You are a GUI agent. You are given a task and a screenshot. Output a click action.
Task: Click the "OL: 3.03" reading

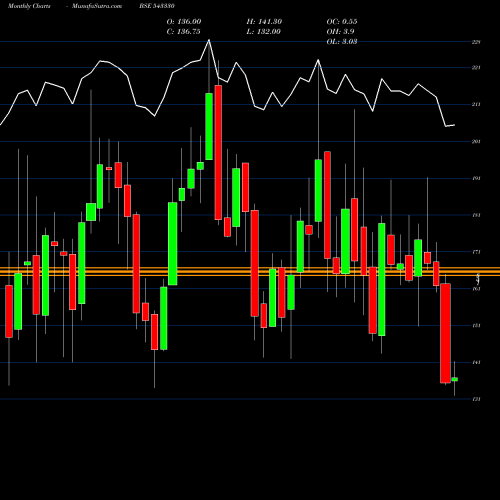342,42
